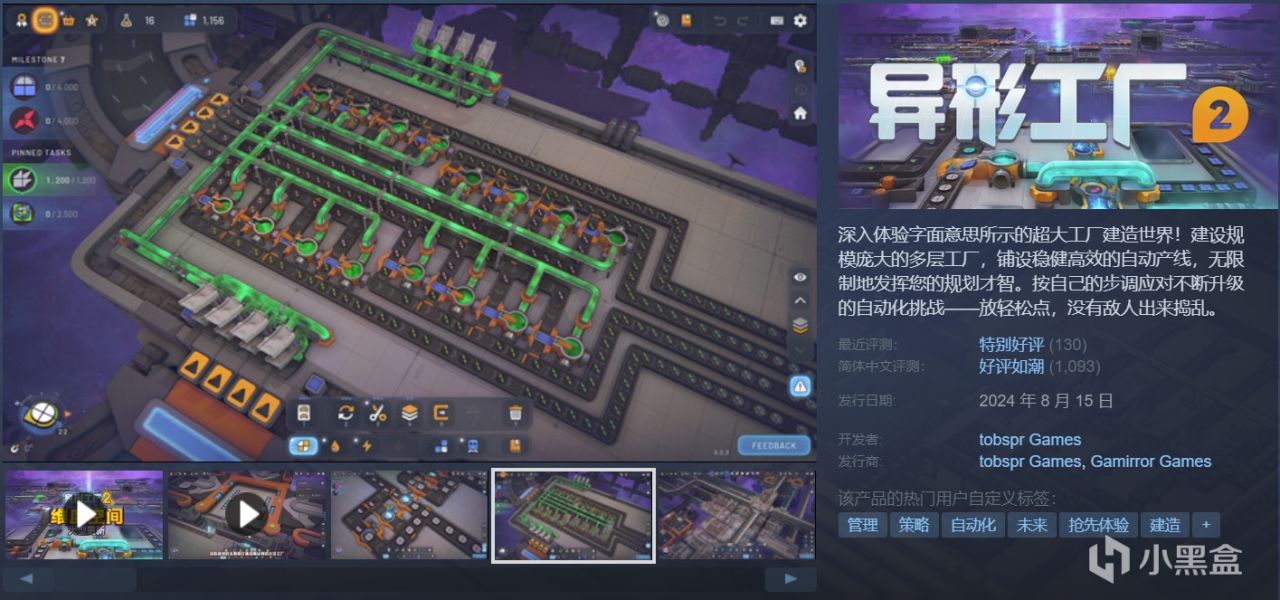Open the orange blueprint book build category
The image size is (1280, 600).
click(x=515, y=446)
